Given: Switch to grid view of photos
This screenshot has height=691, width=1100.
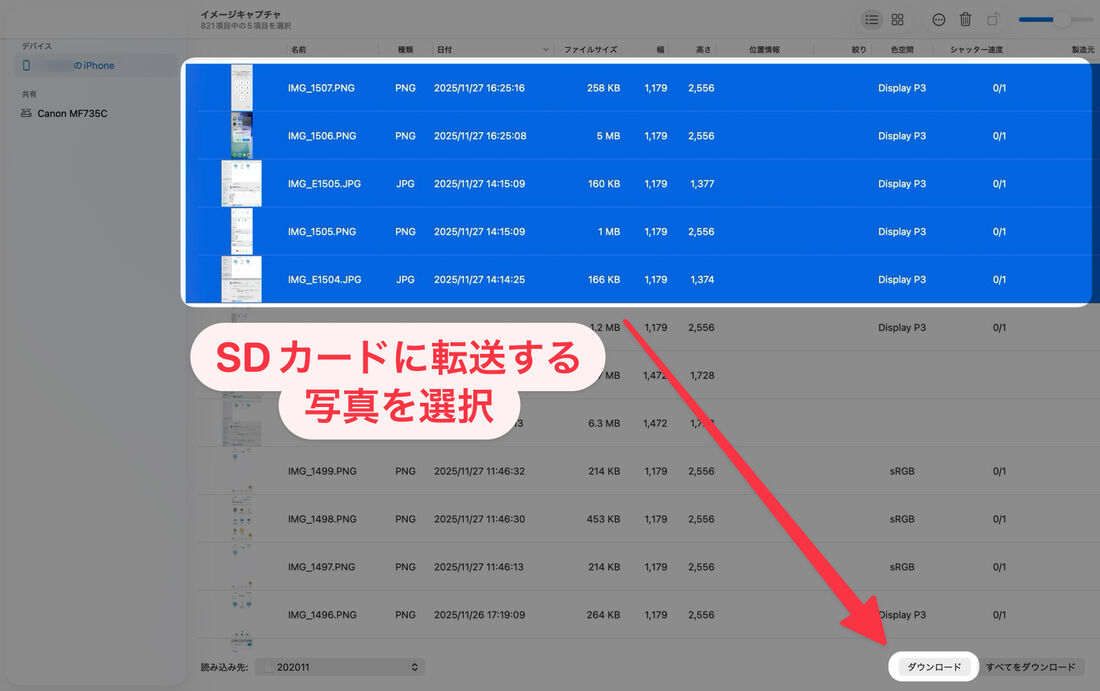Looking at the screenshot, I should coord(896,20).
